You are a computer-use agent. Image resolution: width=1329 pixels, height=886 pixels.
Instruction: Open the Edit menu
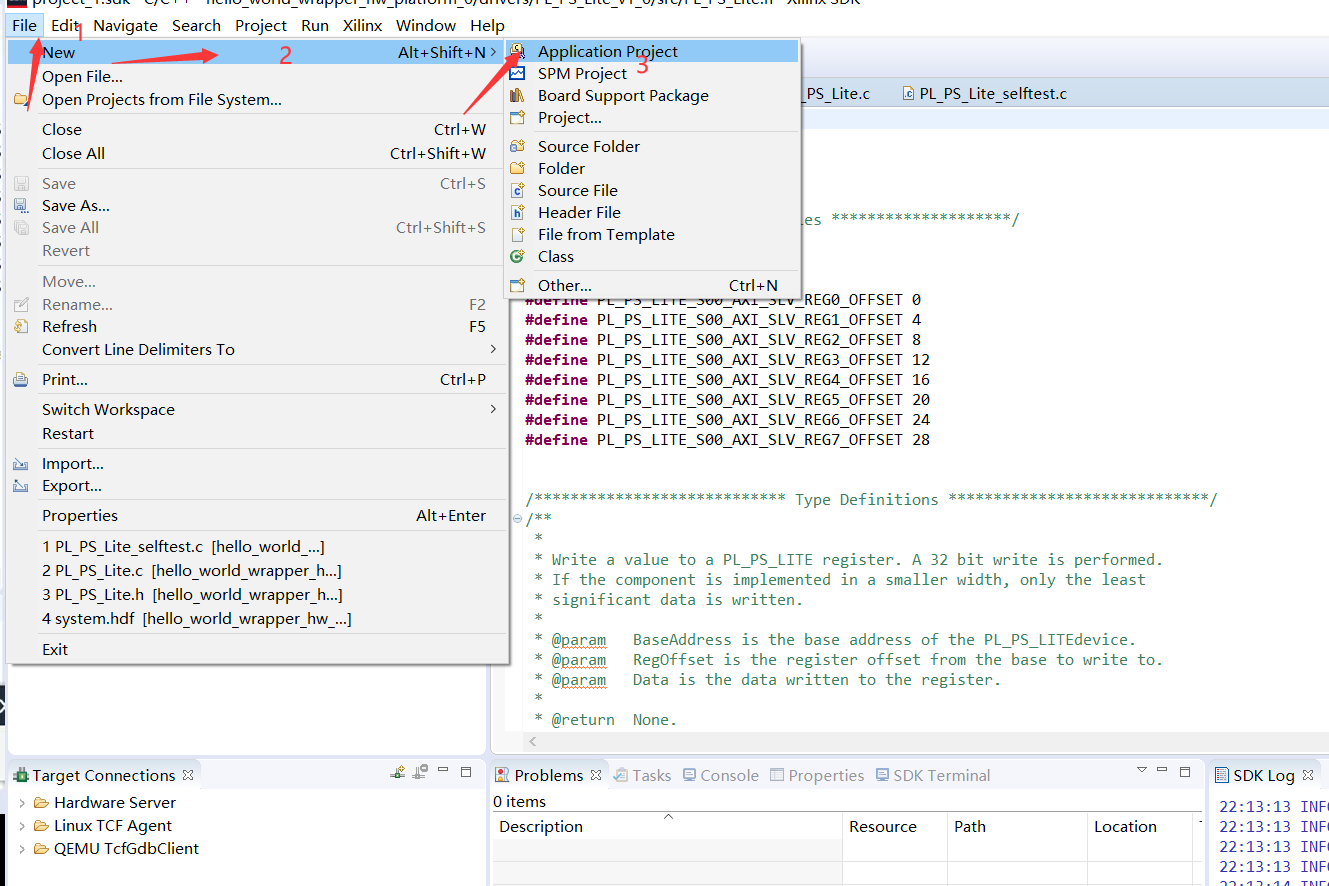click(x=65, y=25)
